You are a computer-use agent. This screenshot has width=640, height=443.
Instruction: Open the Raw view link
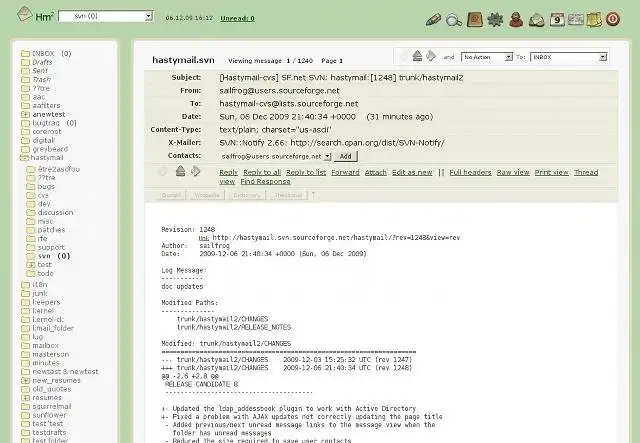click(x=513, y=172)
